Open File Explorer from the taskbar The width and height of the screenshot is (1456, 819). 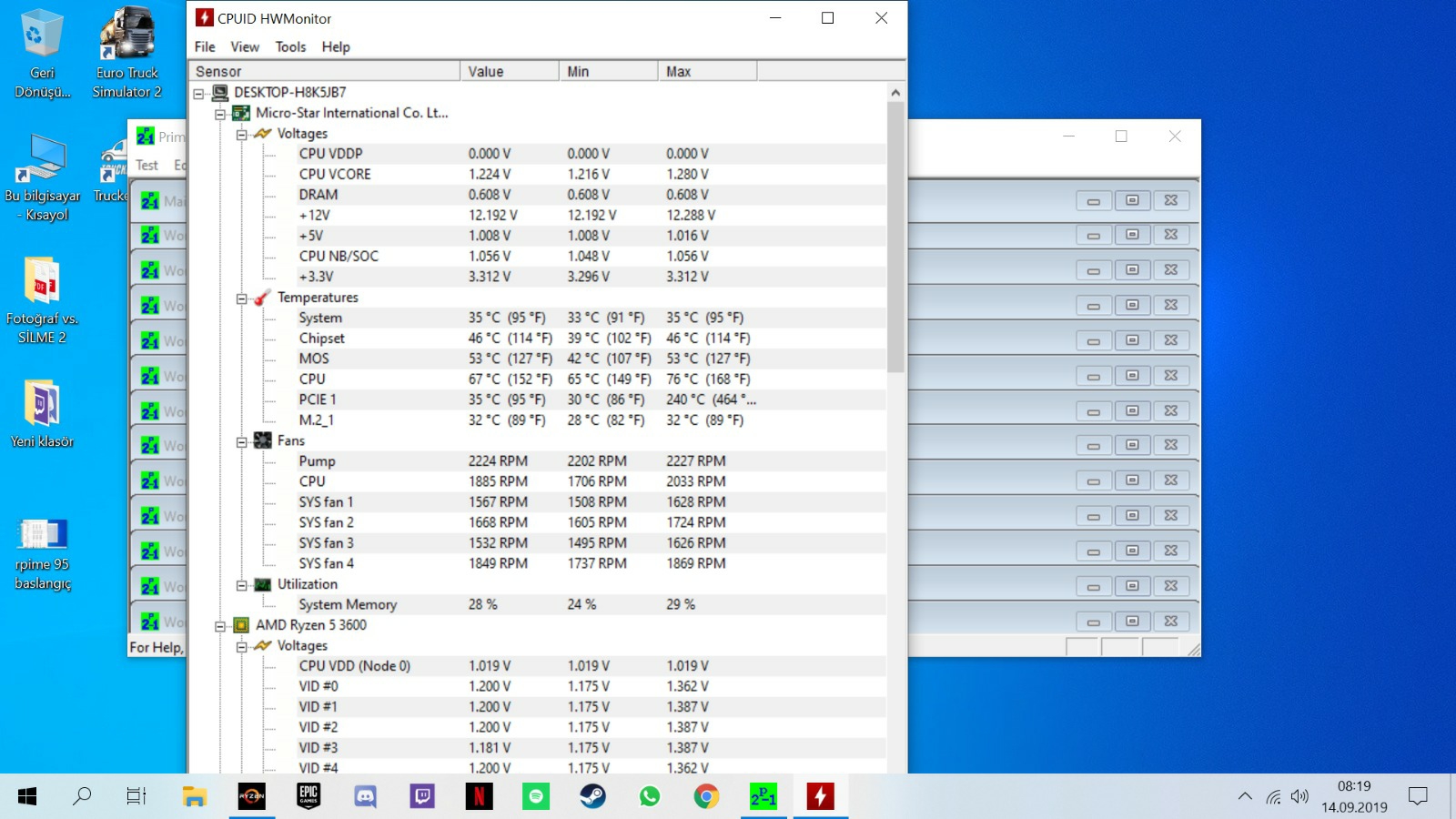pos(194,797)
